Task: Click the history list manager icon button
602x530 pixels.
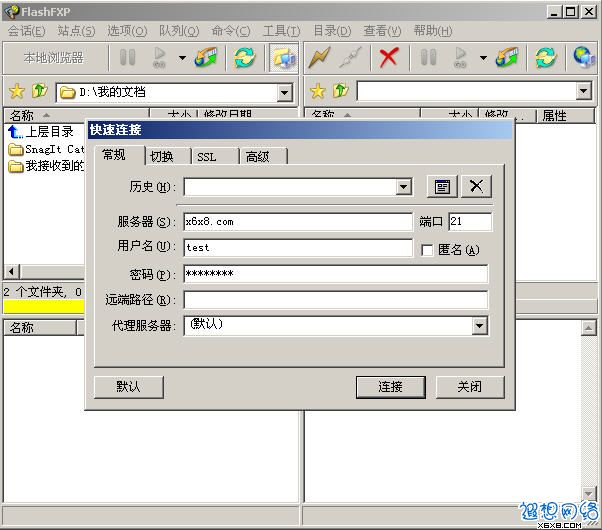Action: 442,187
